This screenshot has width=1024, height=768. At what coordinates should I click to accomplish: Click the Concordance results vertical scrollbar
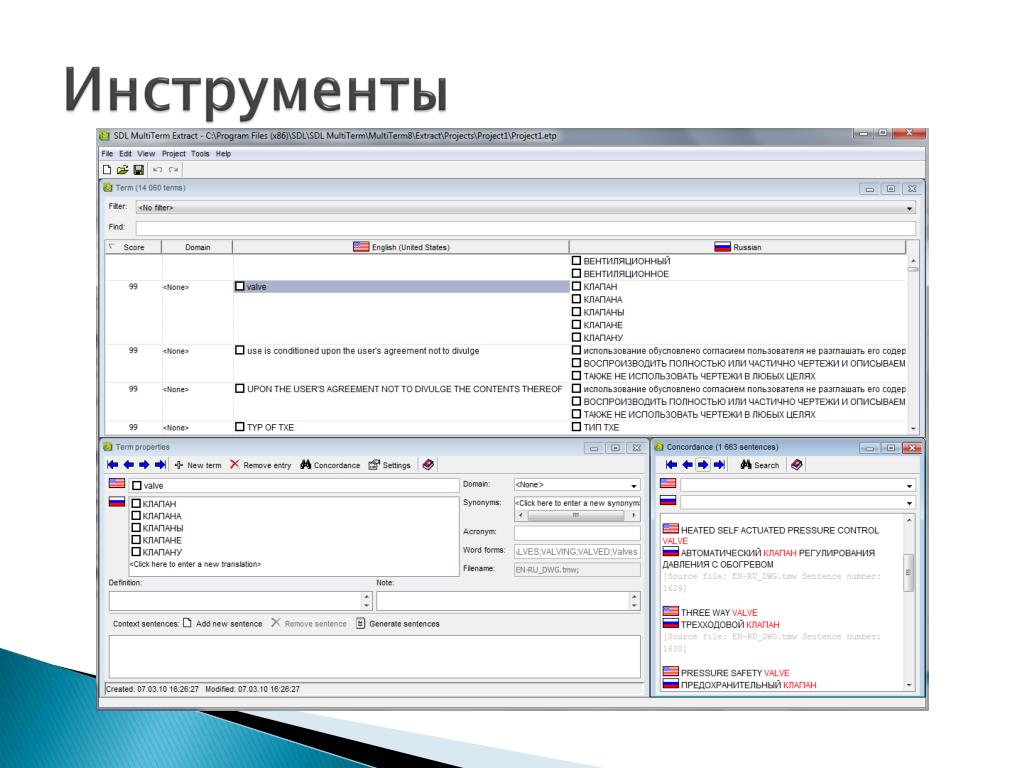coord(908,602)
